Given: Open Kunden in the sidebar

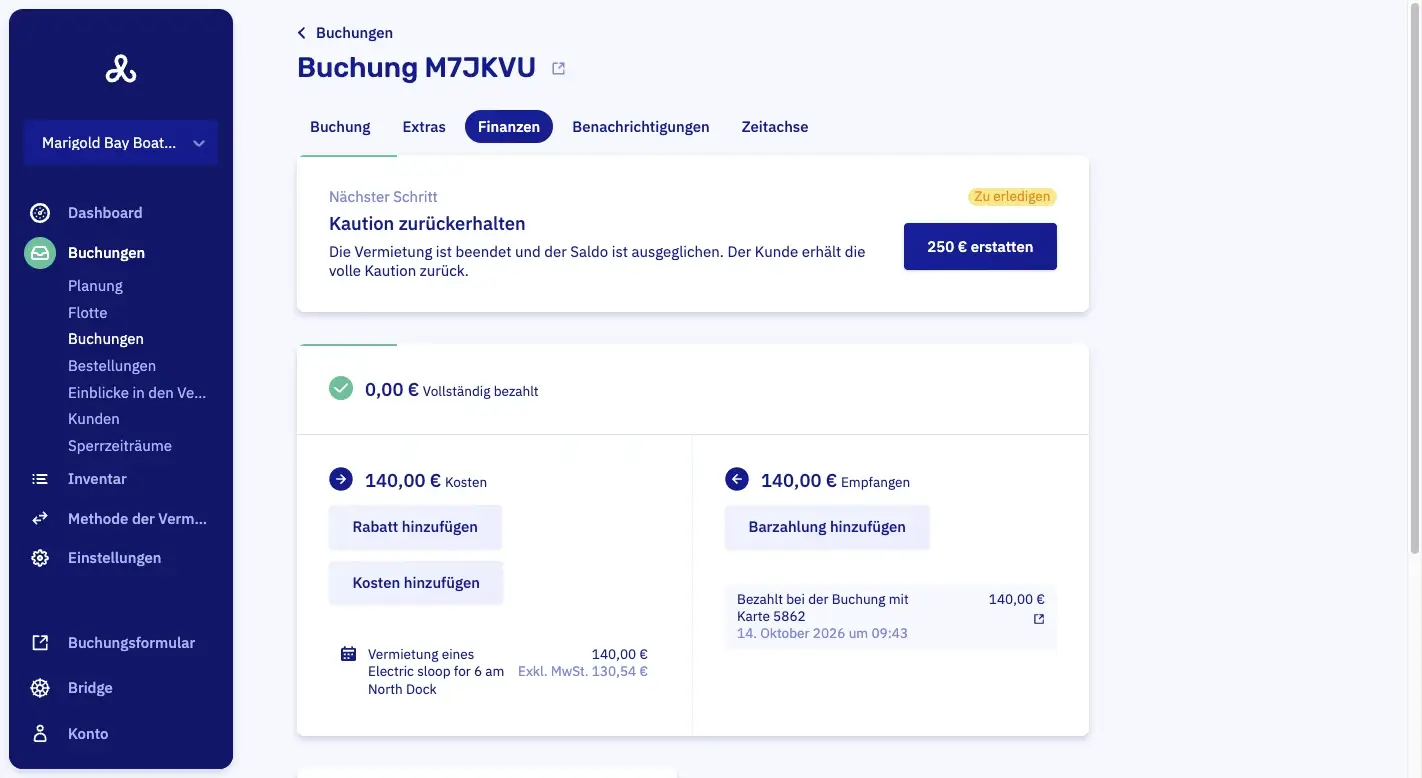Looking at the screenshot, I should tap(94, 419).
